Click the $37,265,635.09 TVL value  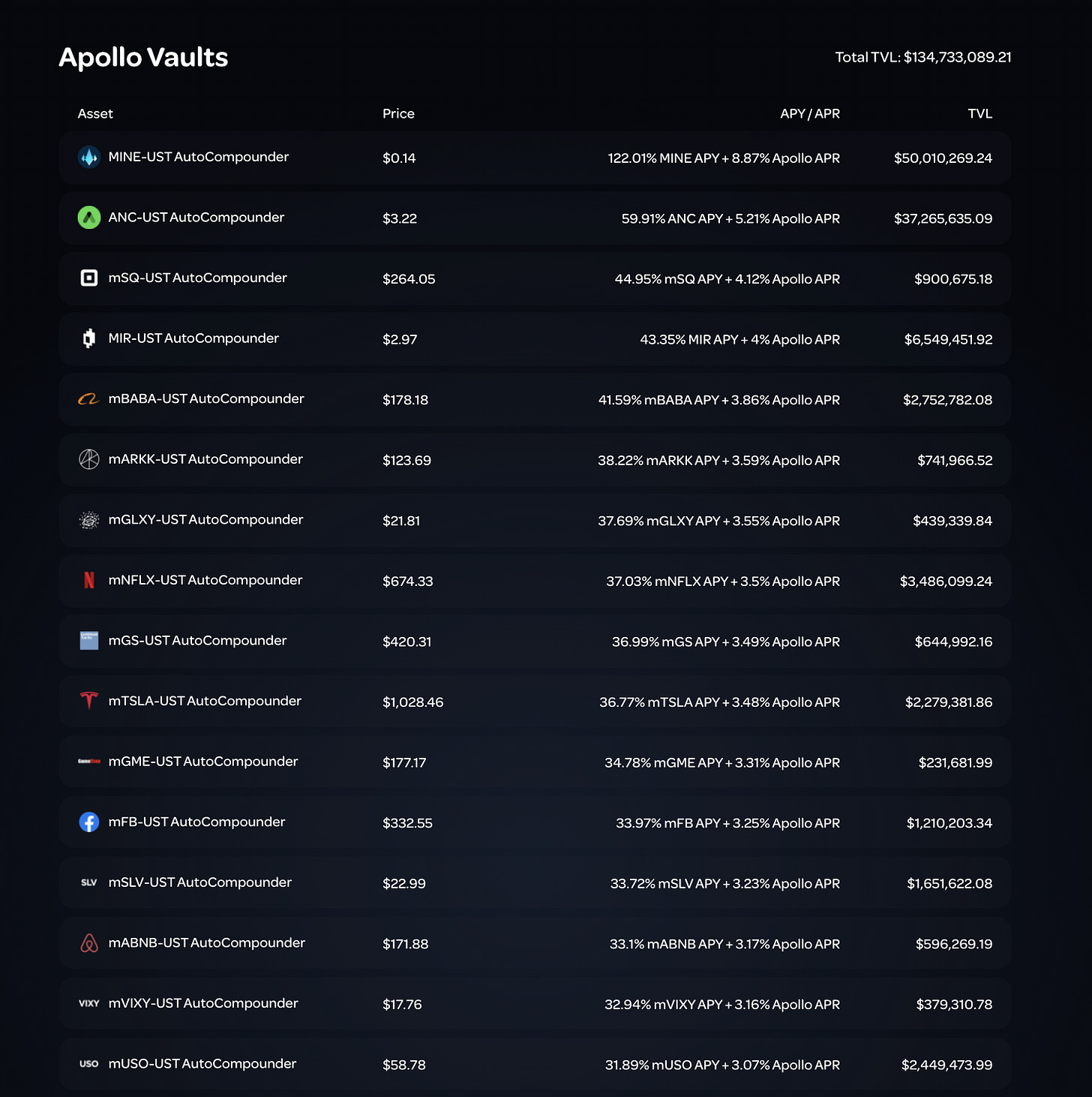943,219
